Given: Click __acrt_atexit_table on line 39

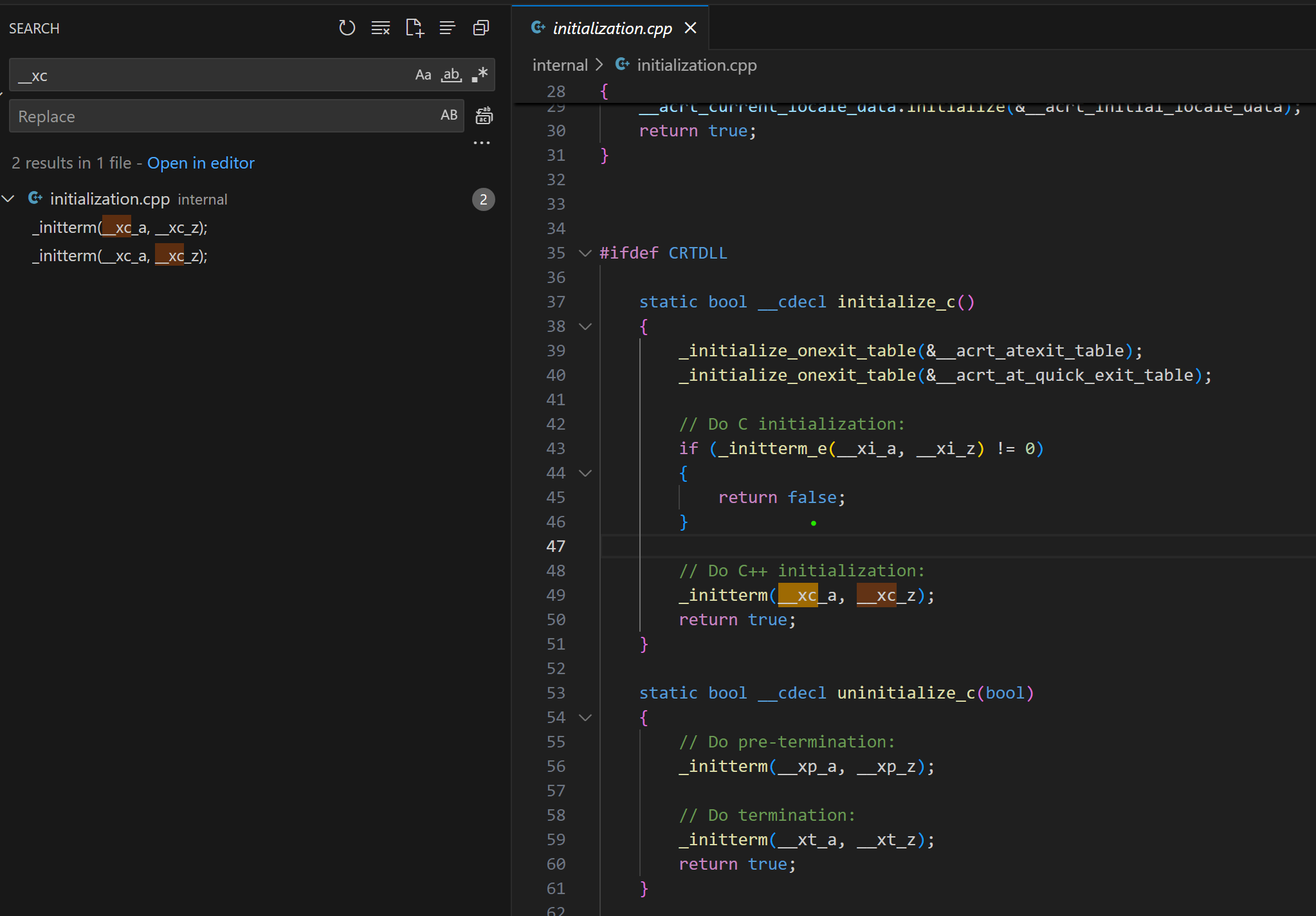Looking at the screenshot, I should click(1030, 351).
